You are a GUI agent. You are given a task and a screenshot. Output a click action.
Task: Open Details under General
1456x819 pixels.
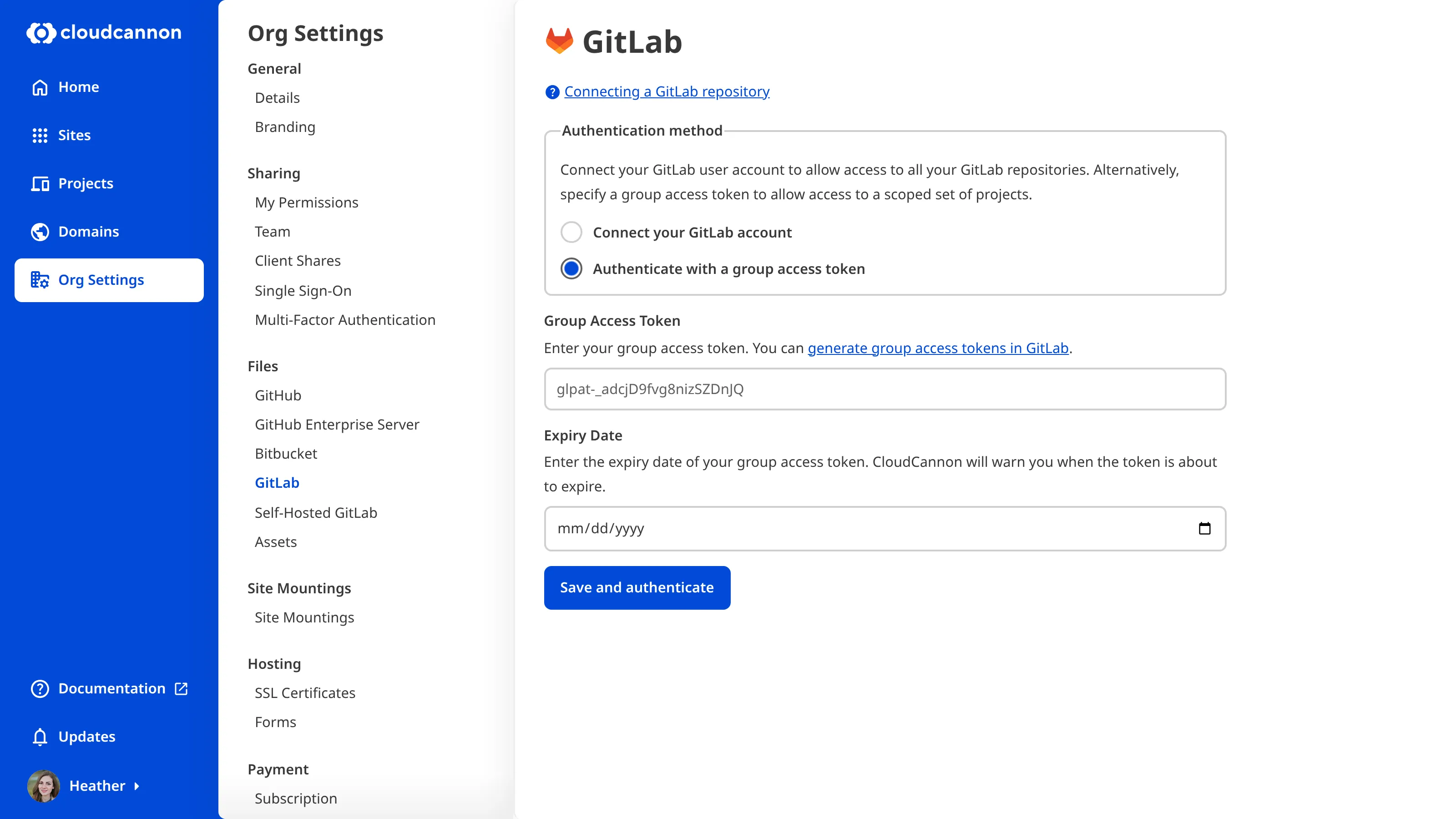pos(277,98)
